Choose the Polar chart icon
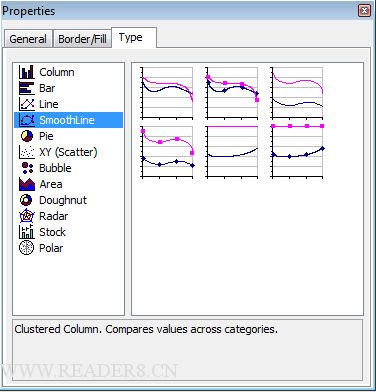Image resolution: width=376 pixels, height=392 pixels. [27, 248]
